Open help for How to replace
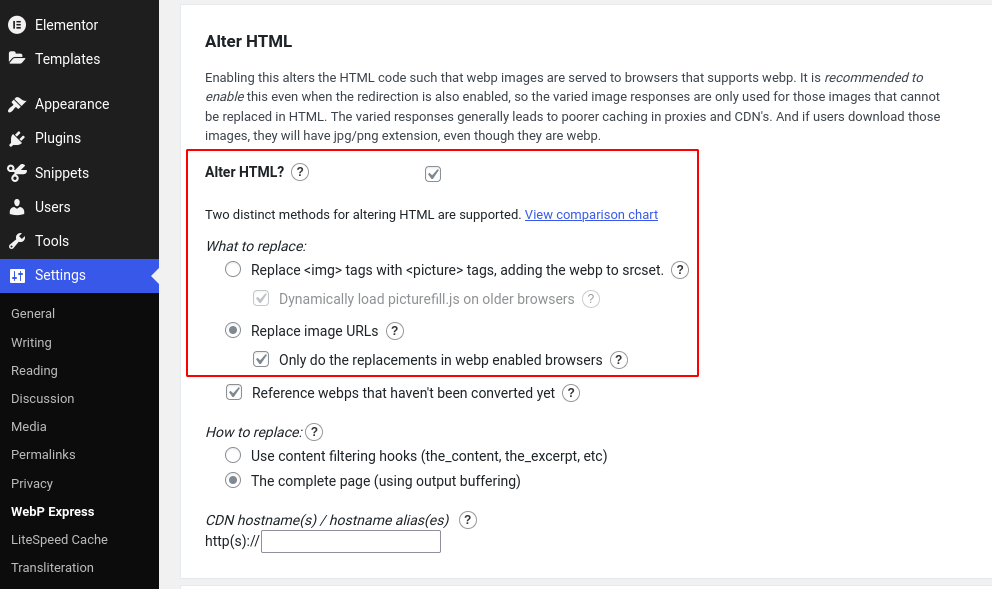This screenshot has width=992, height=589. tap(314, 432)
